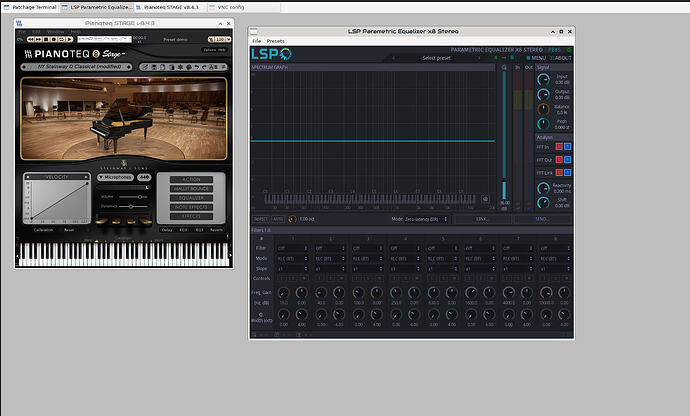Click the Reactivity knob in LSP Analysis
The height and width of the screenshot is (416, 690).
[543, 188]
